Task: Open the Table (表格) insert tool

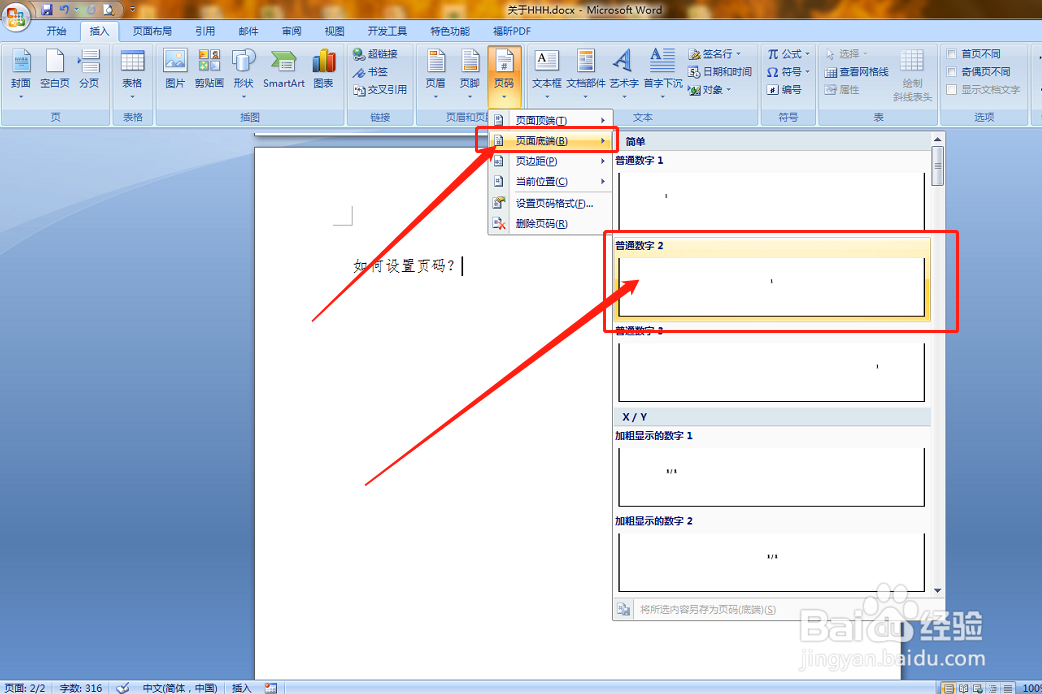Action: point(132,73)
